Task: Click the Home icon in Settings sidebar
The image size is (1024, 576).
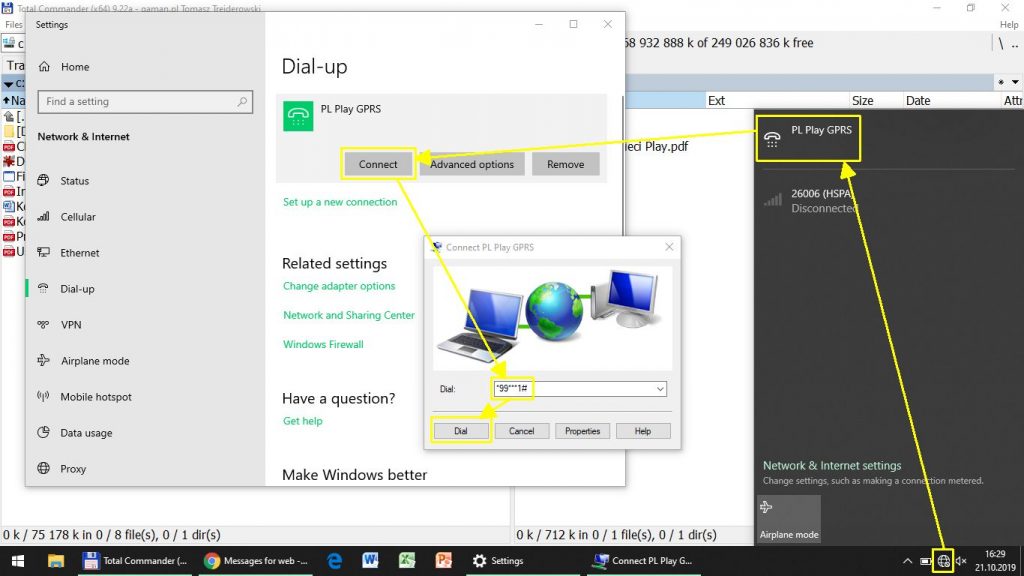Action: click(44, 67)
